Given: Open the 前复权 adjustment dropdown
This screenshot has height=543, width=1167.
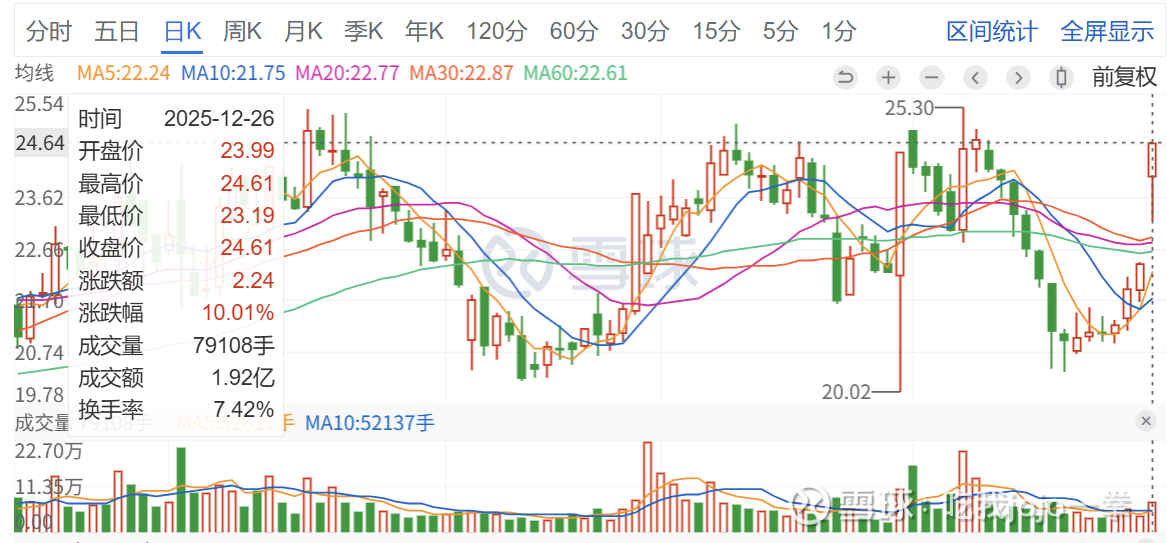Looking at the screenshot, I should click(x=1125, y=77).
